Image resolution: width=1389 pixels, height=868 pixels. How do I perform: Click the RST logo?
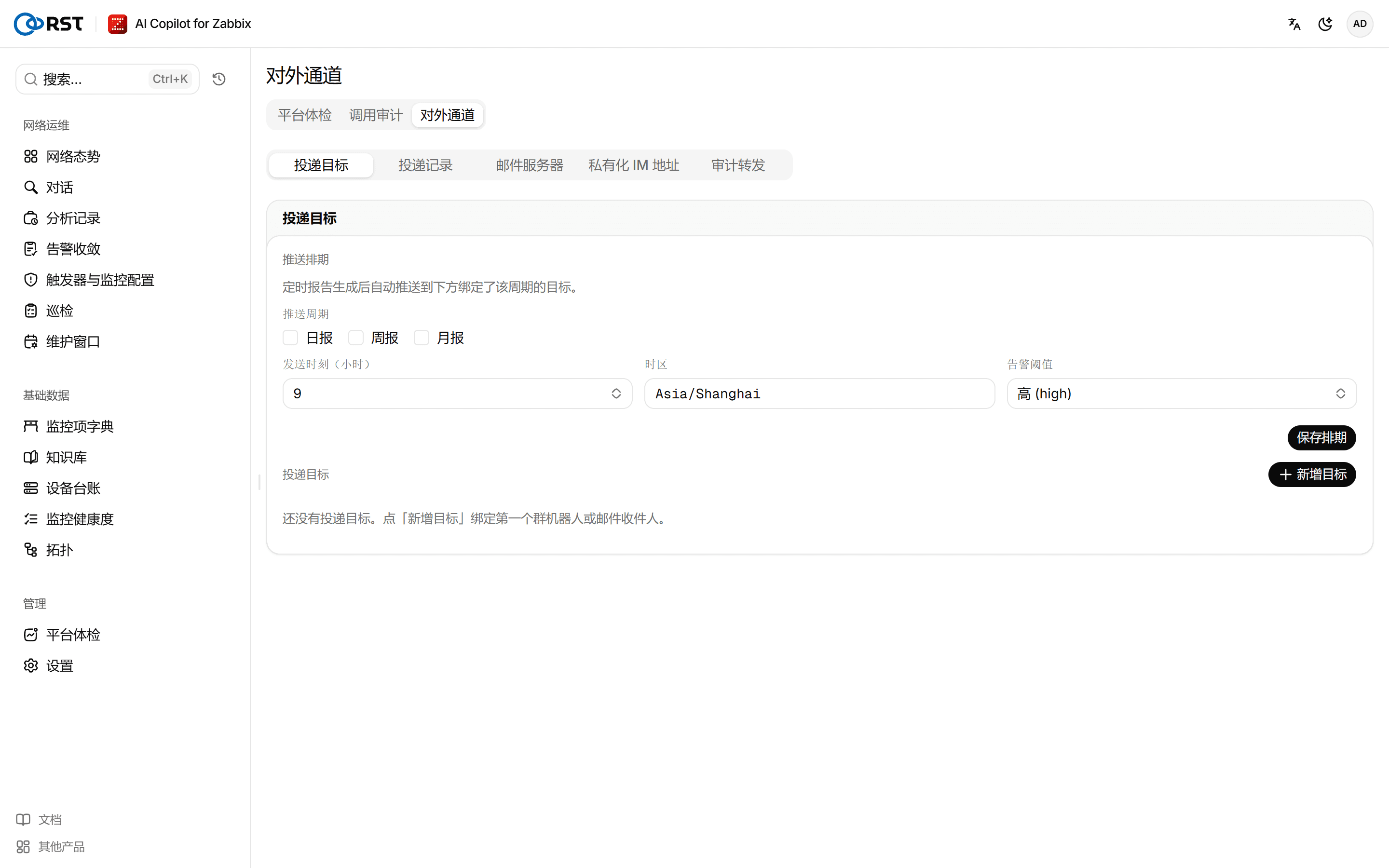pos(48,24)
